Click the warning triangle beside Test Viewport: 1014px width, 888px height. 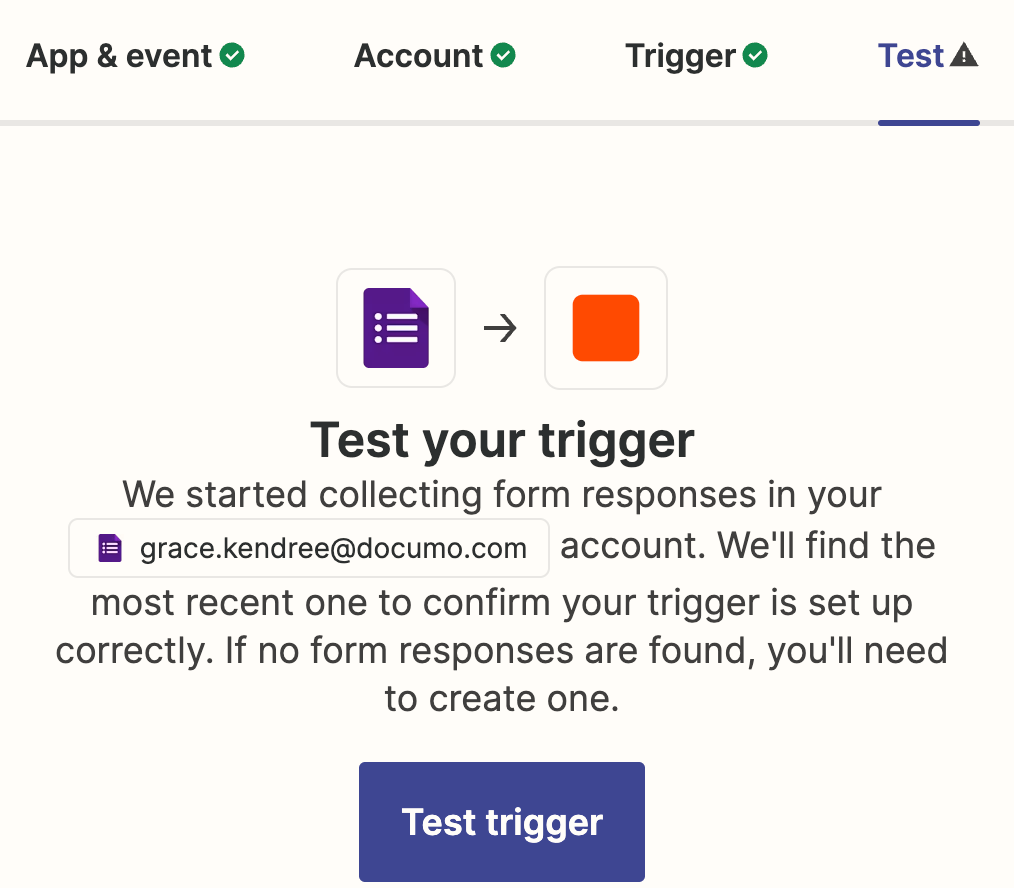coord(964,55)
